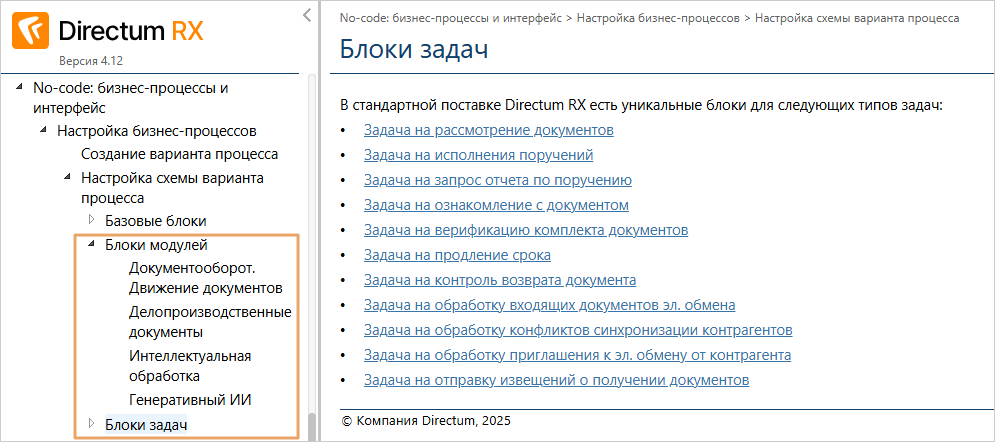This screenshot has height=442, width=995.
Task: Open 'Делопроизводственные документы' topic
Action: [x=210, y=322]
